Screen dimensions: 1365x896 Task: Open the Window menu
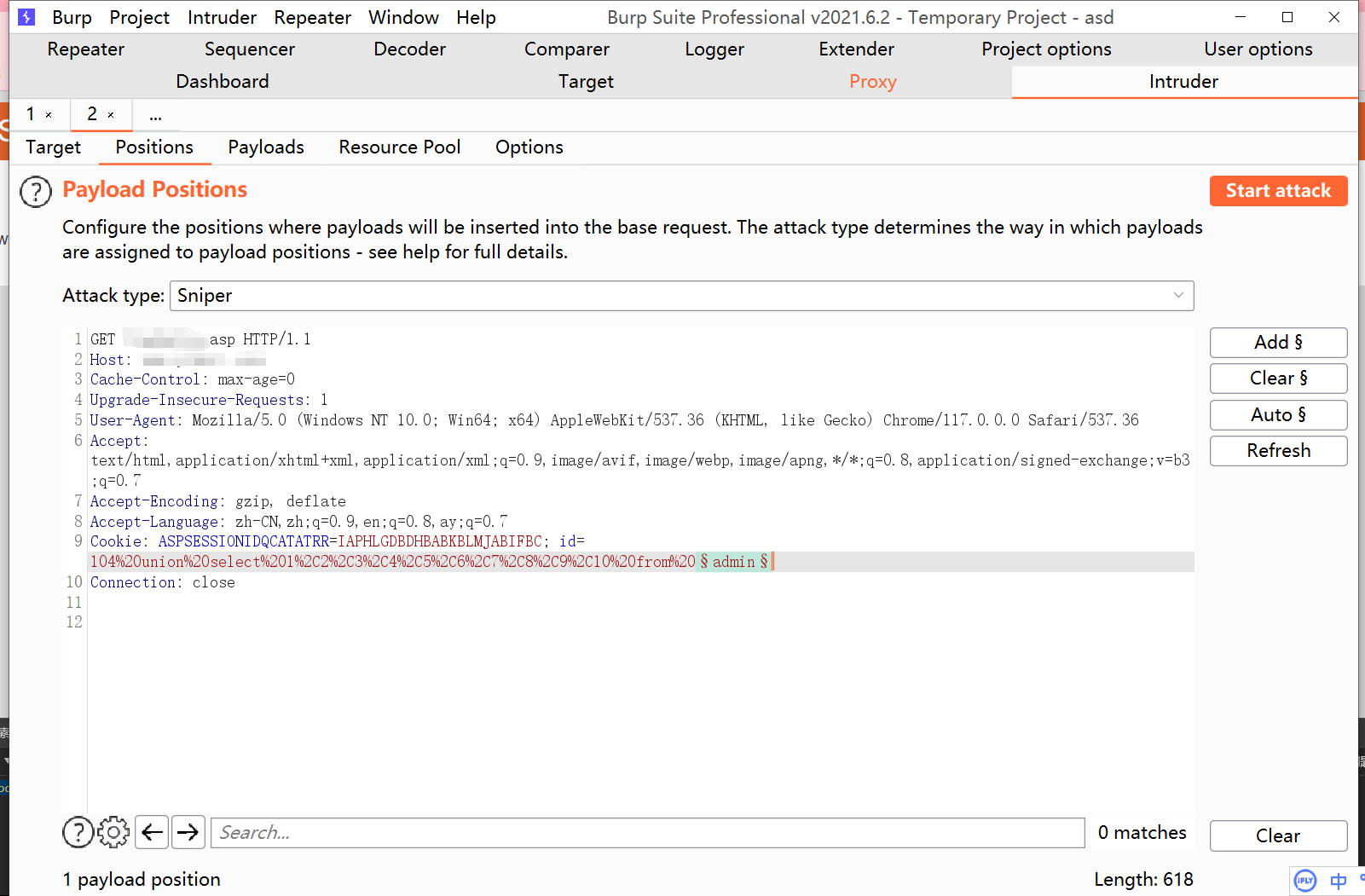click(403, 17)
